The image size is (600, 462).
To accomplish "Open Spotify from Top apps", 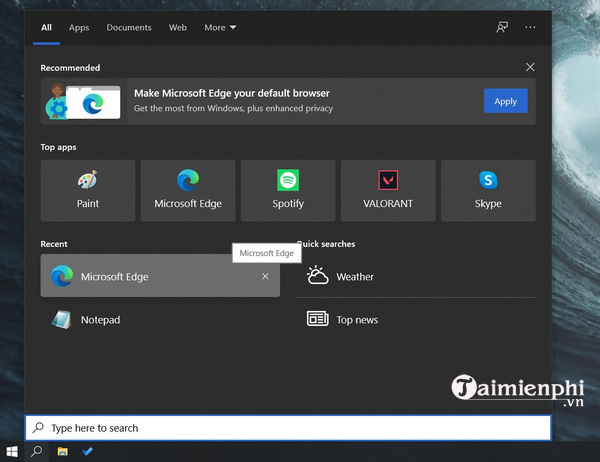I will pos(288,190).
